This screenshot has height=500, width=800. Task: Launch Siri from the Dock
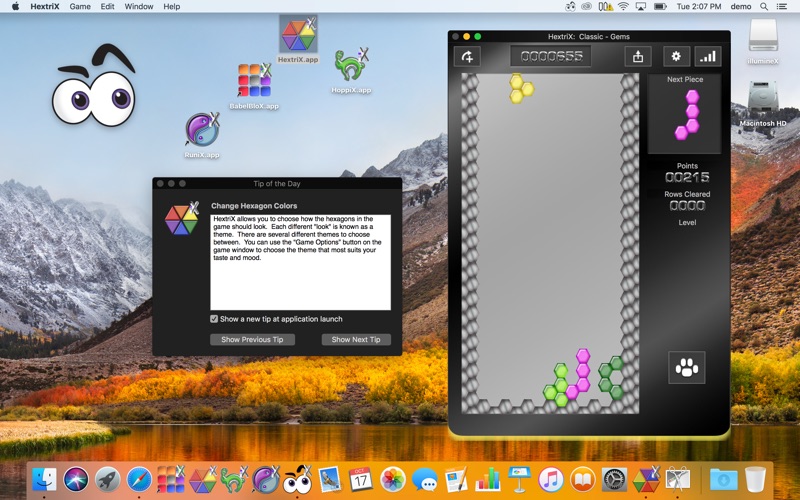[76, 480]
